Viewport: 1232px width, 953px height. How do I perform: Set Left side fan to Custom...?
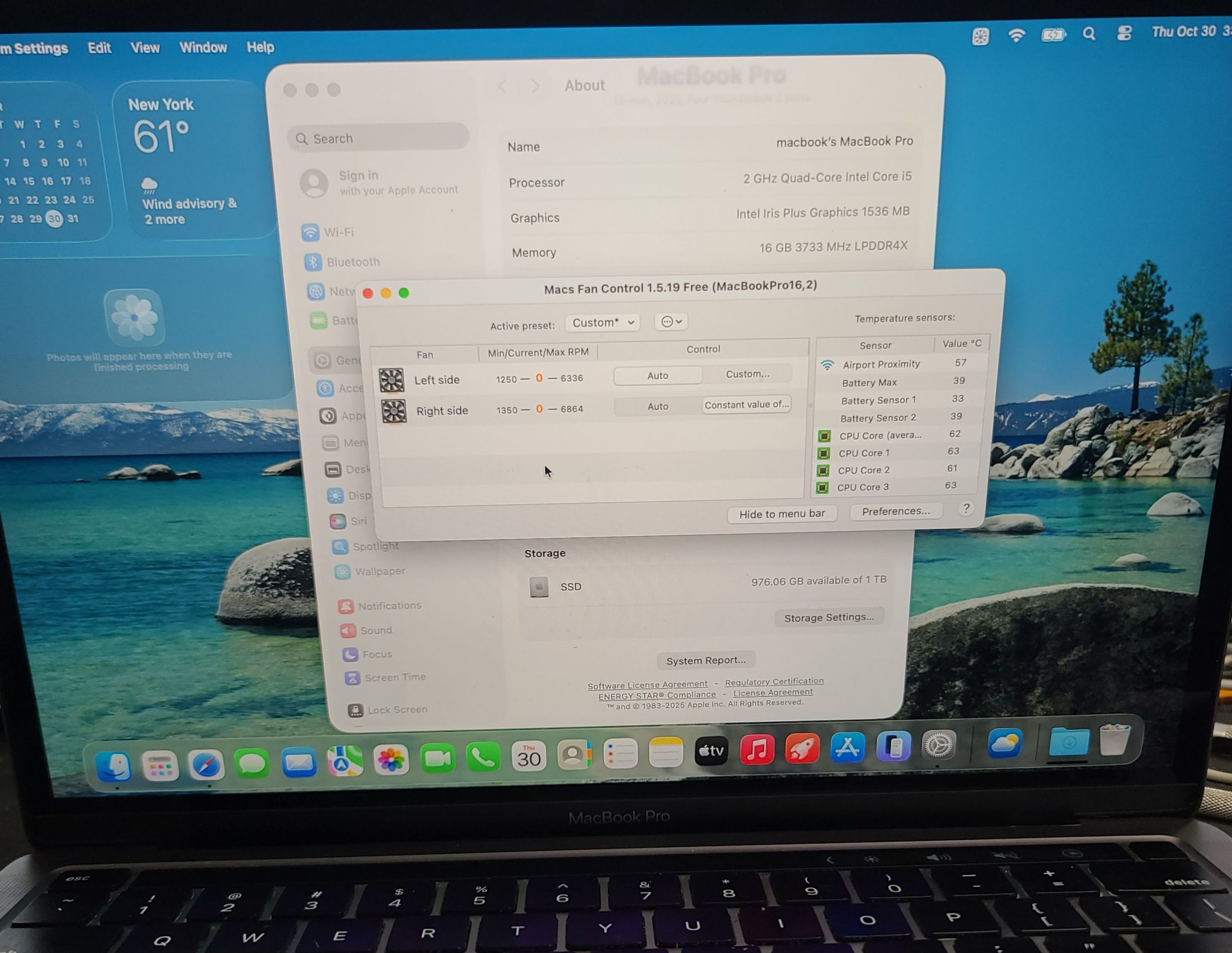click(747, 374)
